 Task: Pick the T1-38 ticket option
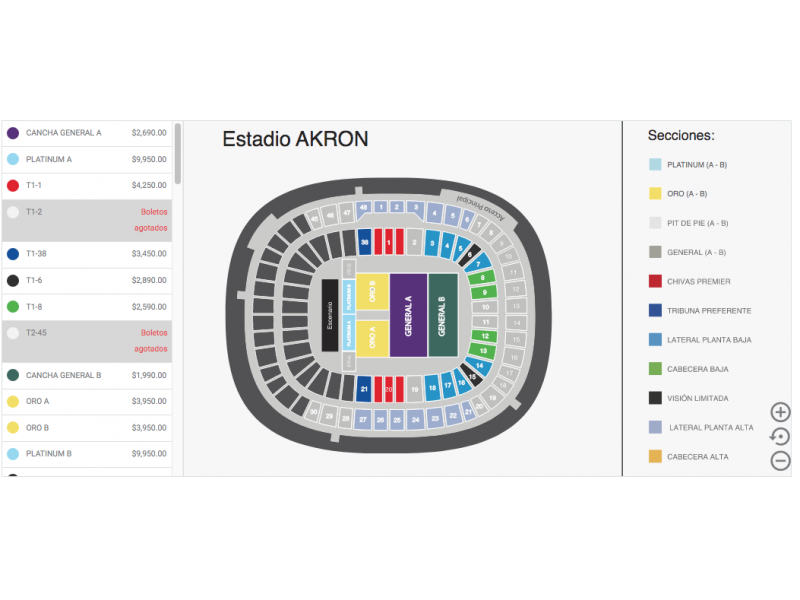(87, 254)
